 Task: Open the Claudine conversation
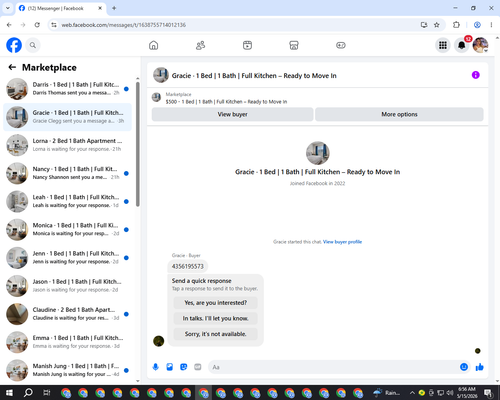(x=67, y=314)
